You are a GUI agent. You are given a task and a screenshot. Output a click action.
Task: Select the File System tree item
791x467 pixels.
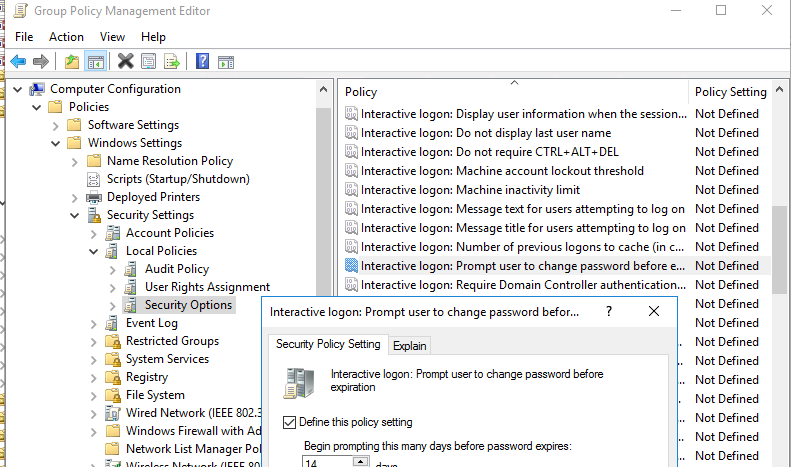[x=155, y=395]
